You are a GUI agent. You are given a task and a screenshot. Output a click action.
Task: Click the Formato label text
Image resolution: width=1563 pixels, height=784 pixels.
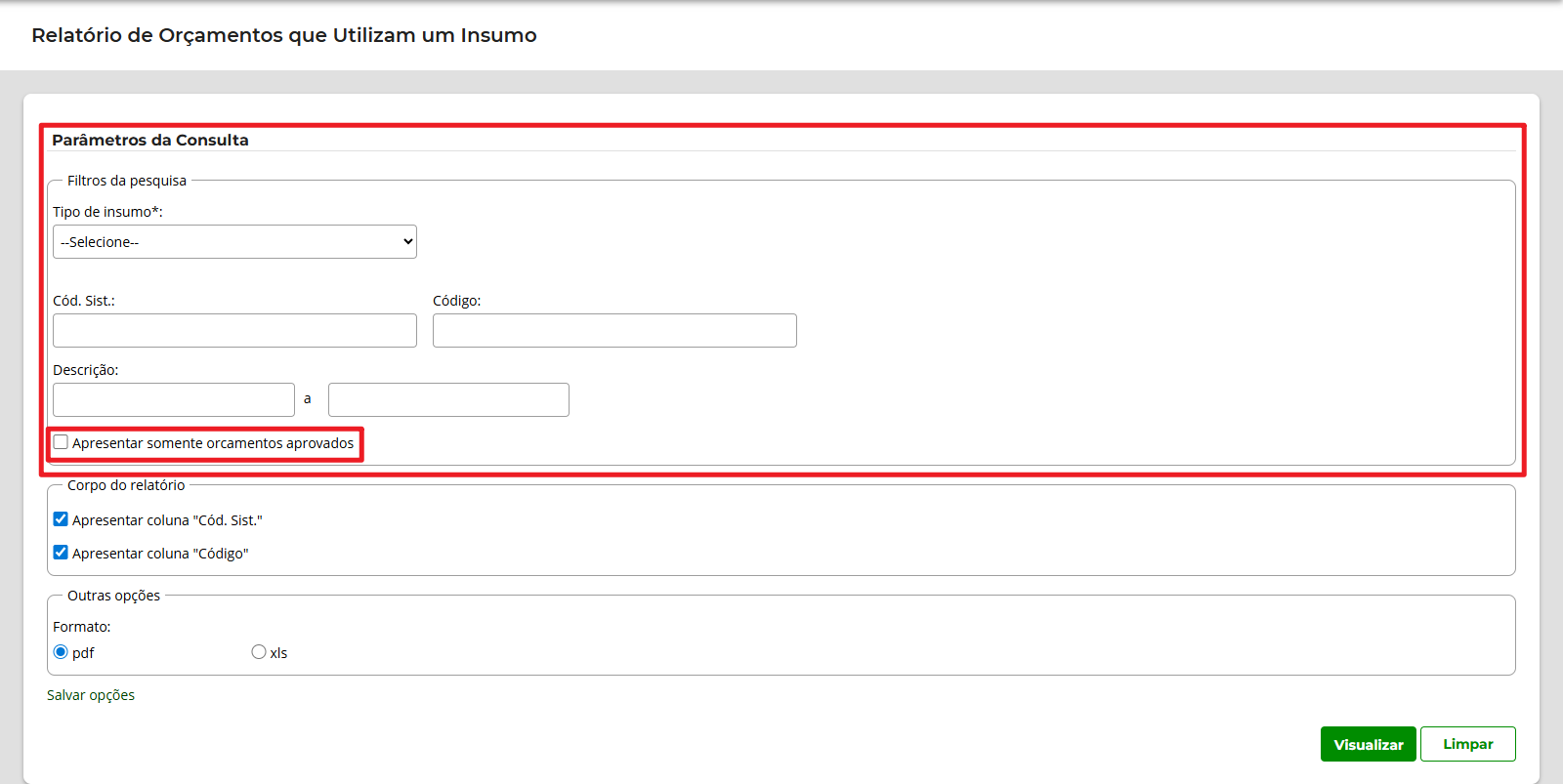(x=82, y=627)
